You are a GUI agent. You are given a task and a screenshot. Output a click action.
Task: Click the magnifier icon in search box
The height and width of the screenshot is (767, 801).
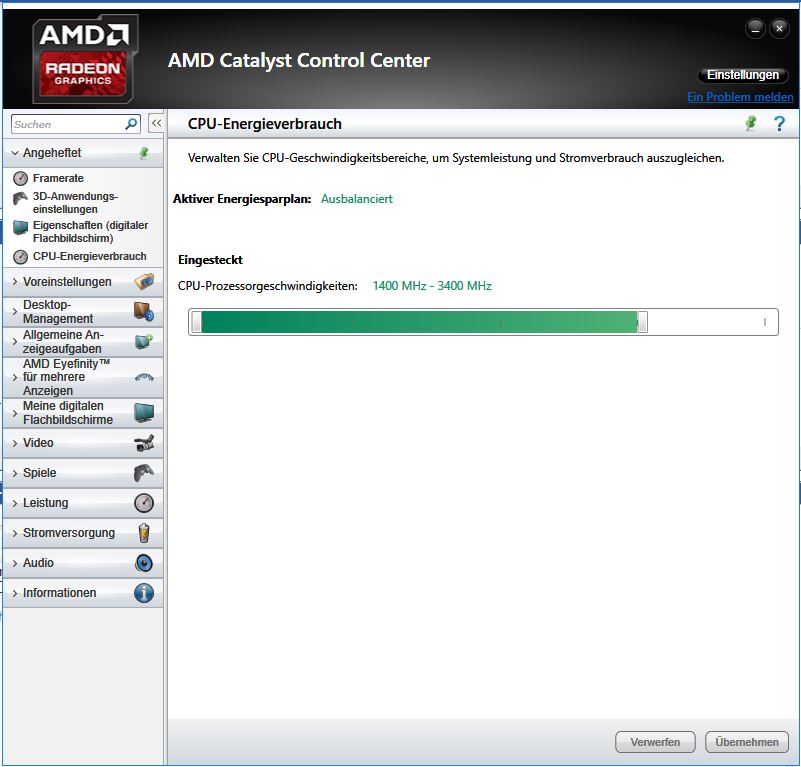click(131, 124)
